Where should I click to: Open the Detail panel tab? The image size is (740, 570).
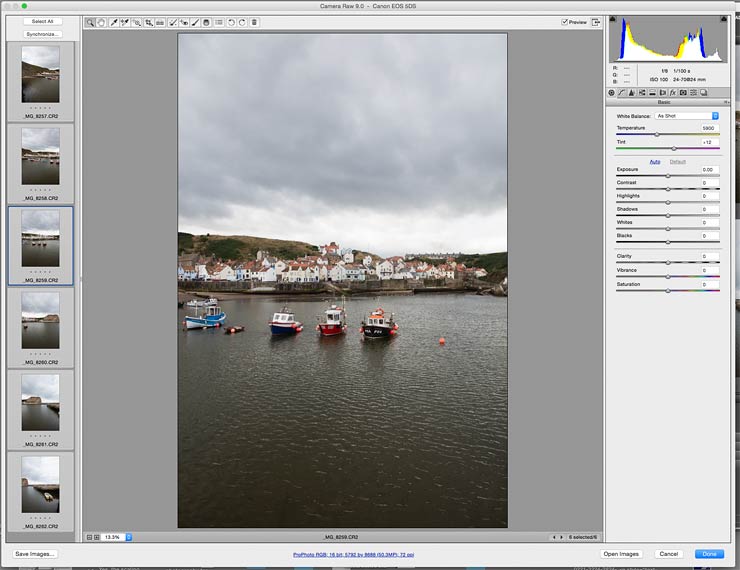click(x=632, y=93)
